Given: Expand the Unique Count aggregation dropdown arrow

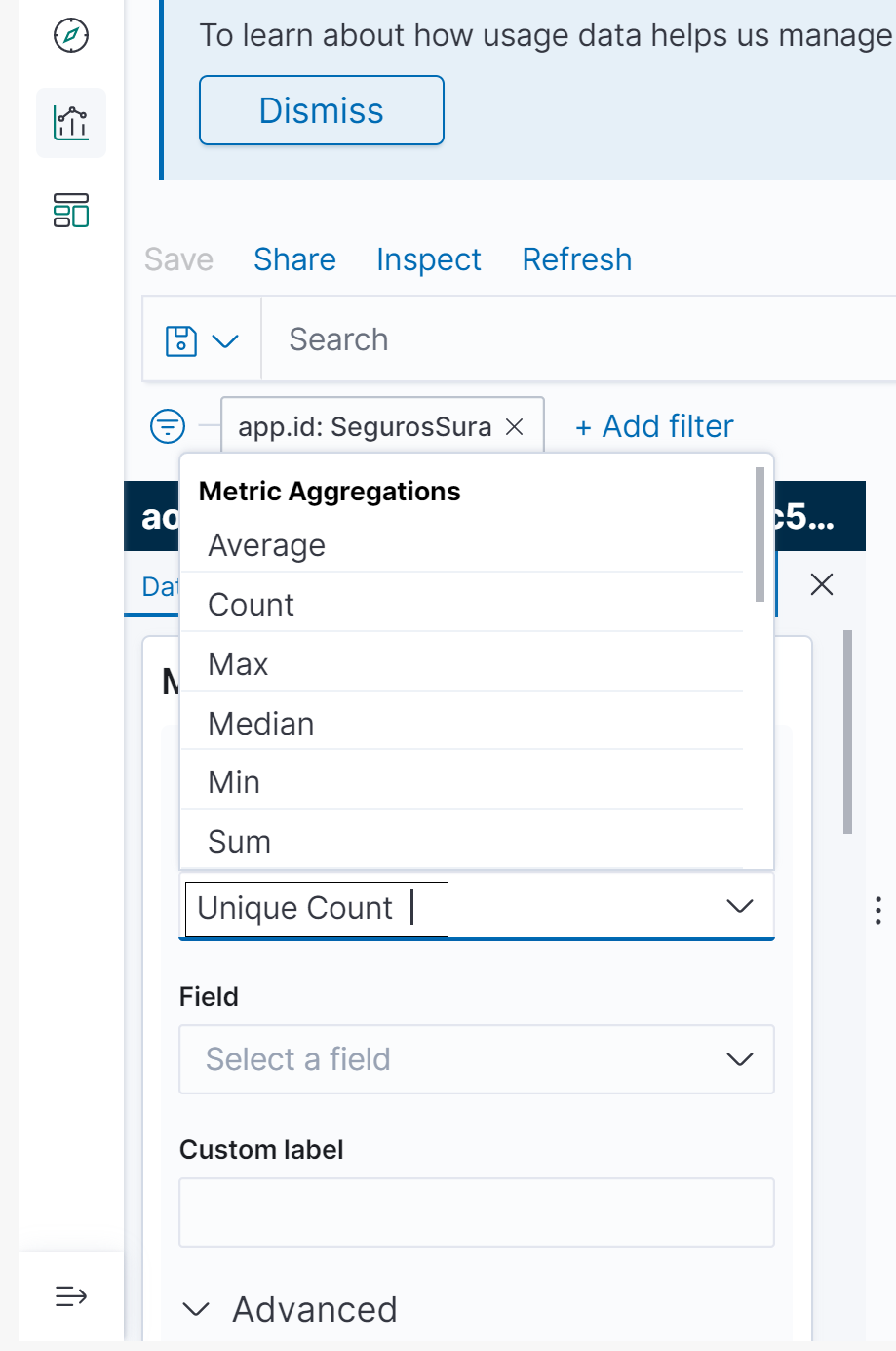Looking at the screenshot, I should coord(740,907).
